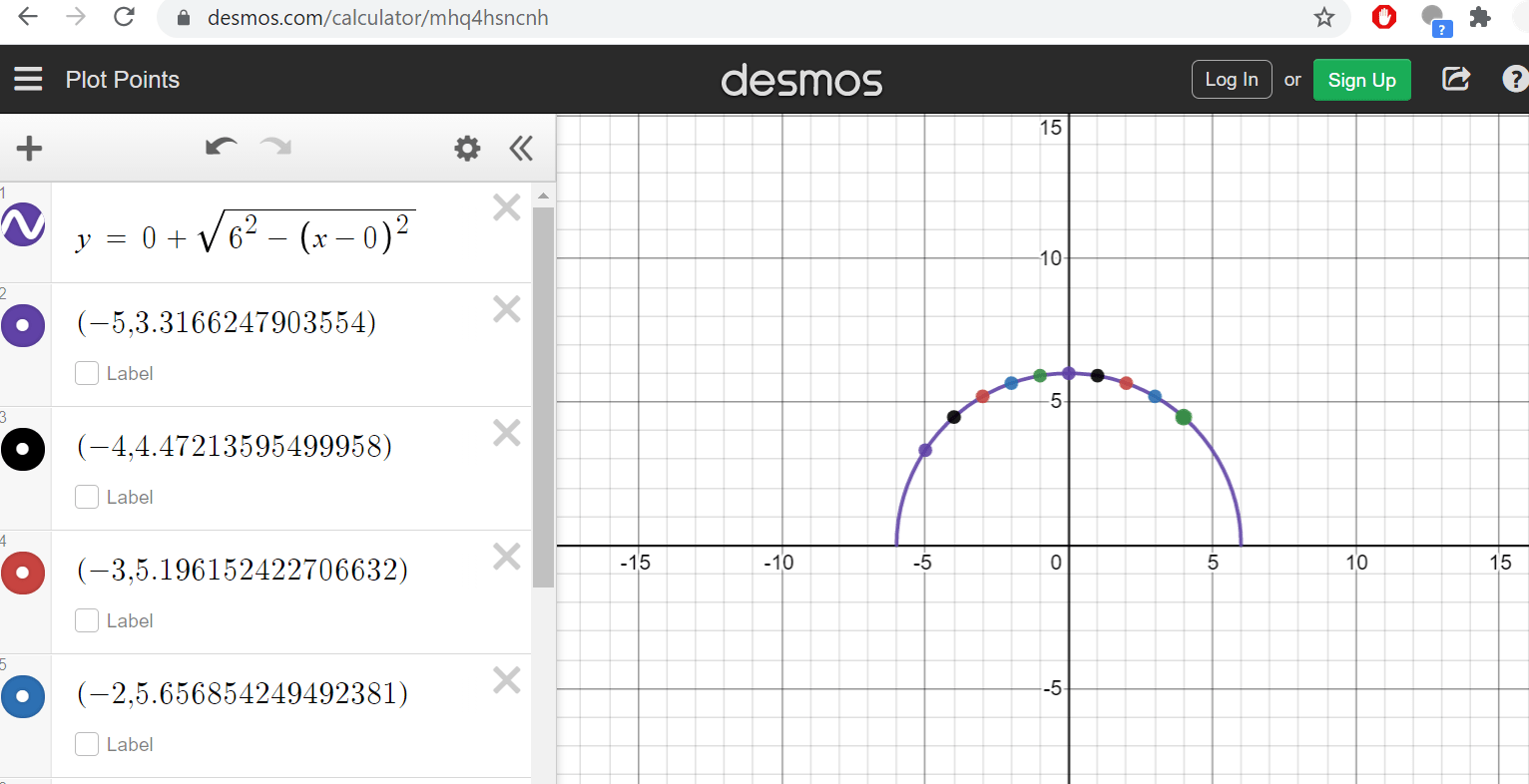Toggle the blue point style for expression 5
Viewport: 1529px width, 784px height.
pyautogui.click(x=23, y=696)
